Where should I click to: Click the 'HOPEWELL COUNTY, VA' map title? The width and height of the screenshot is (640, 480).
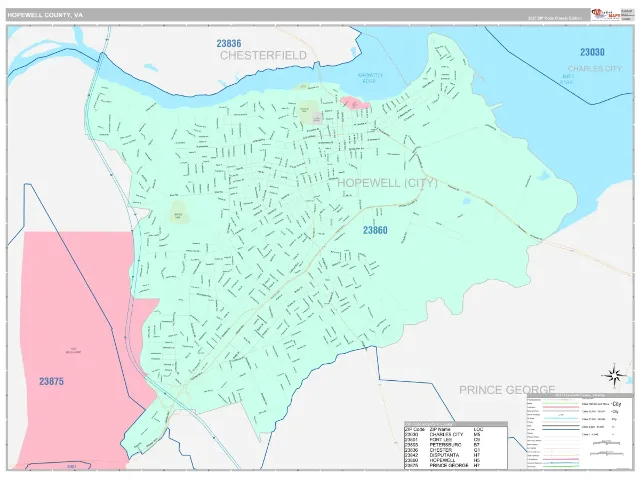pos(45,15)
